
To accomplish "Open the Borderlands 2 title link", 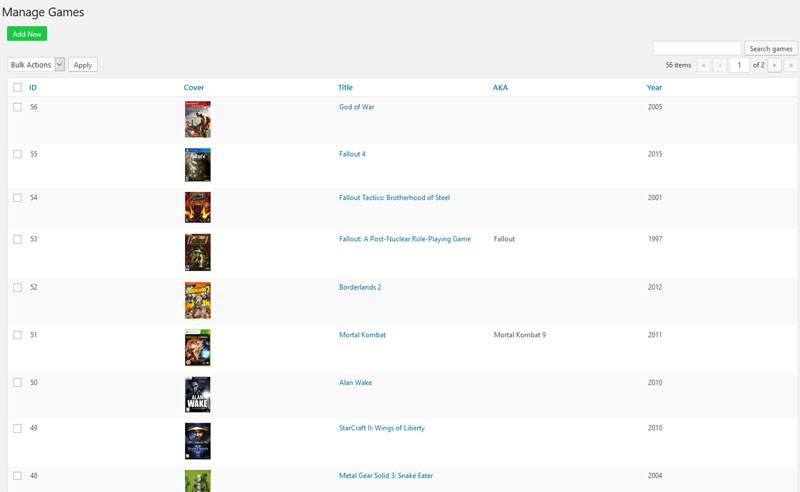I will coord(360,287).
